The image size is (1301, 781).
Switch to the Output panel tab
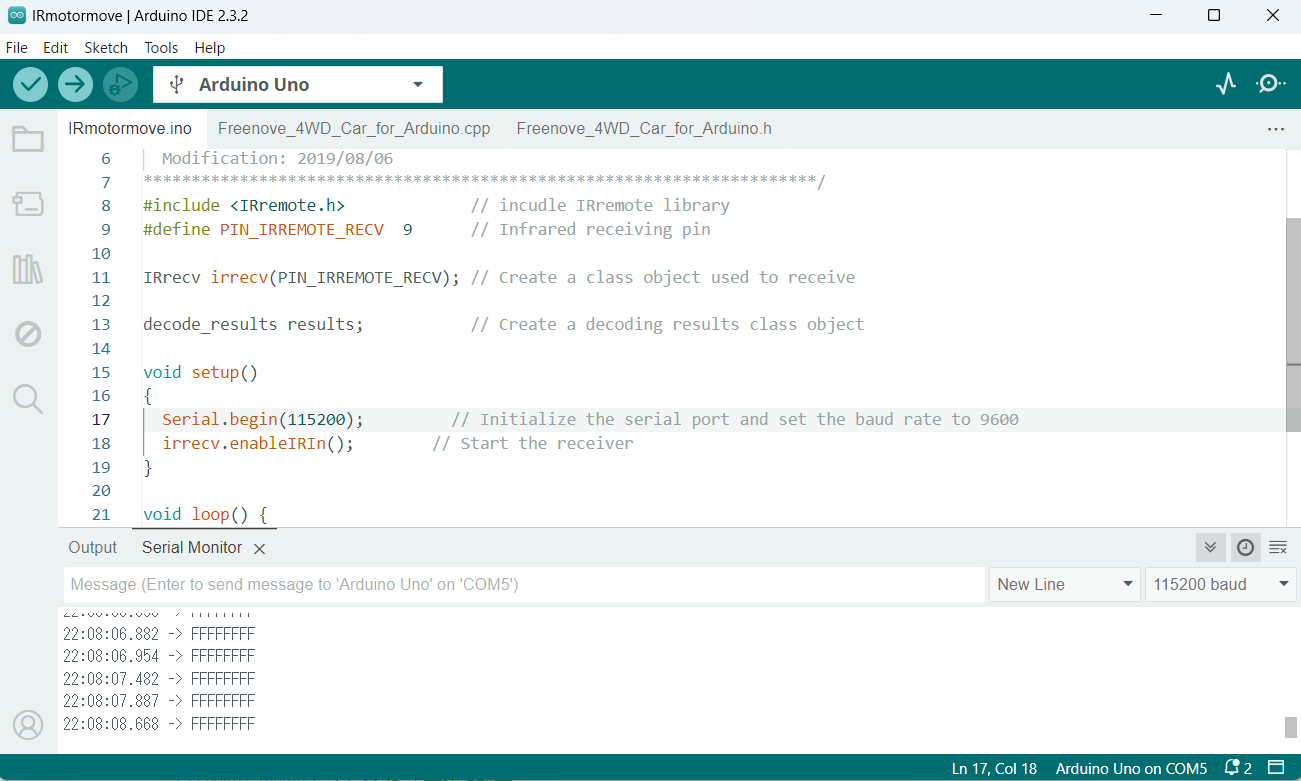pyautogui.click(x=93, y=548)
